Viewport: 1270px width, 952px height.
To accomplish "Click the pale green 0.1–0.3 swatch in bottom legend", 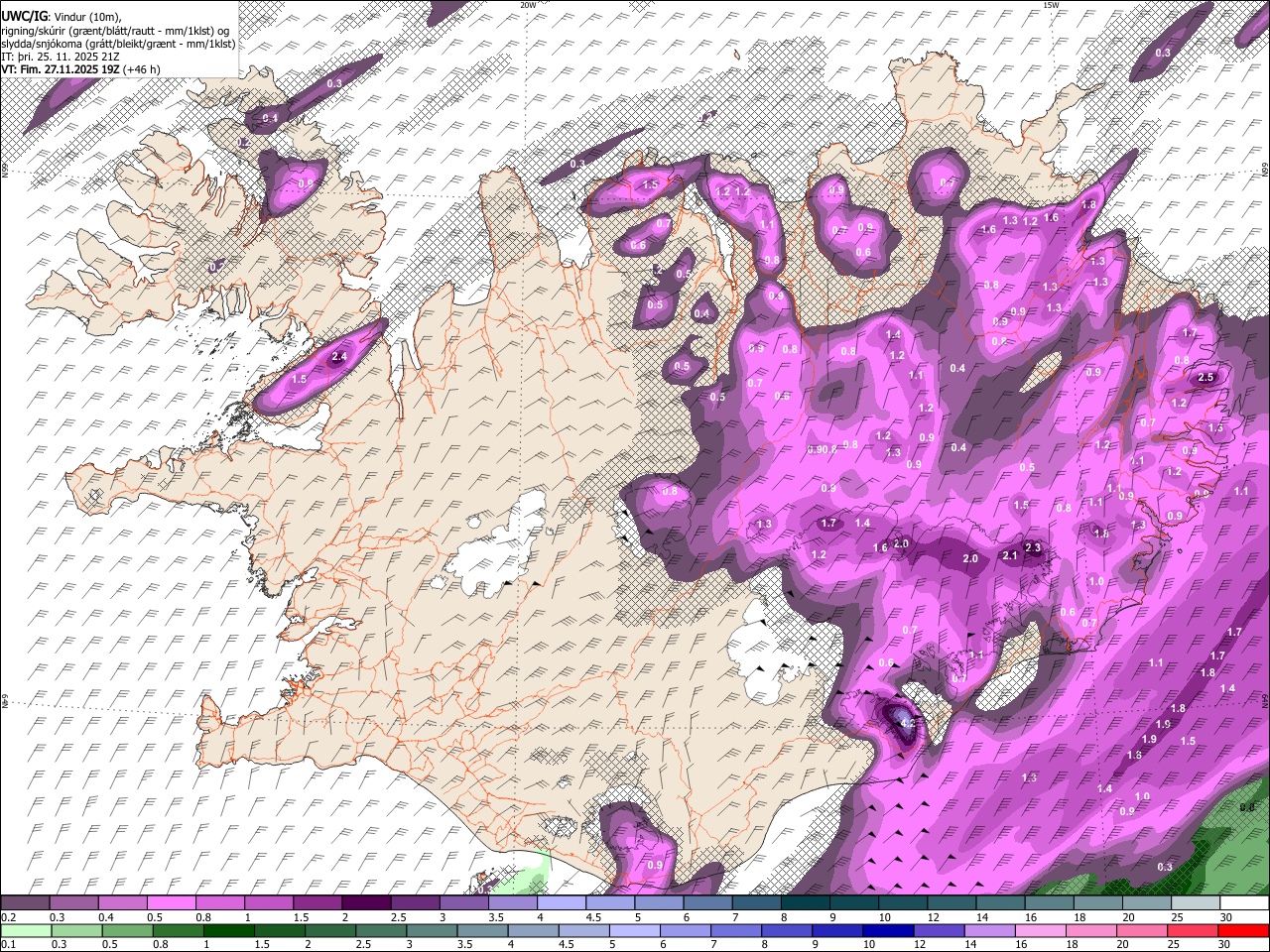I will click(x=26, y=931).
